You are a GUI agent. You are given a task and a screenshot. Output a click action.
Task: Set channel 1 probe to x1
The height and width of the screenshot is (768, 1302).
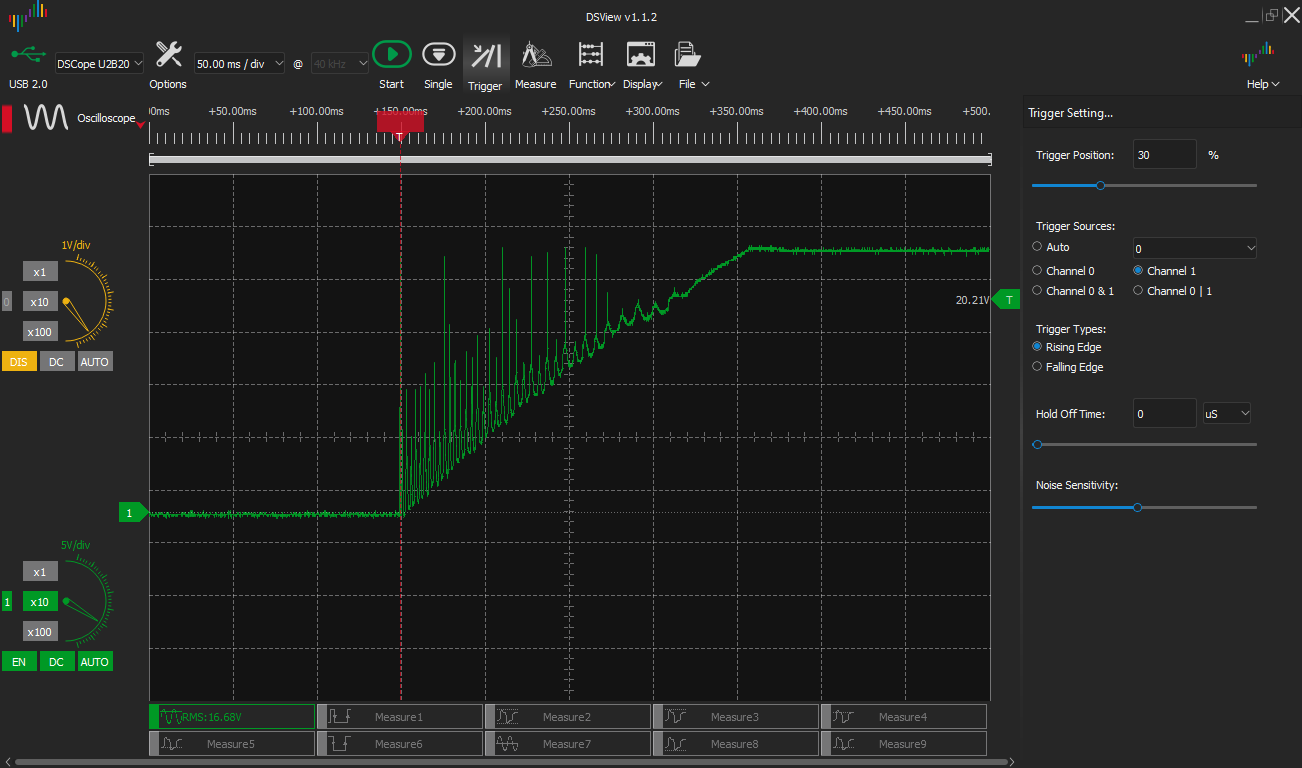click(40, 572)
